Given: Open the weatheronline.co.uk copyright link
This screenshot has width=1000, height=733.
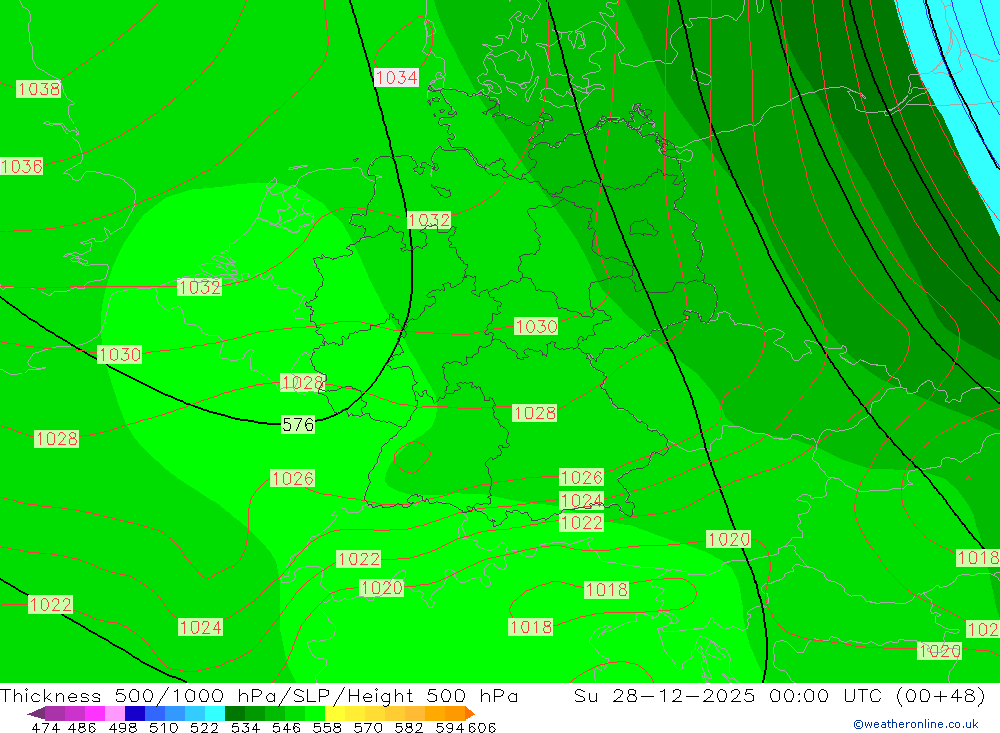Looking at the screenshot, I should tap(916, 724).
